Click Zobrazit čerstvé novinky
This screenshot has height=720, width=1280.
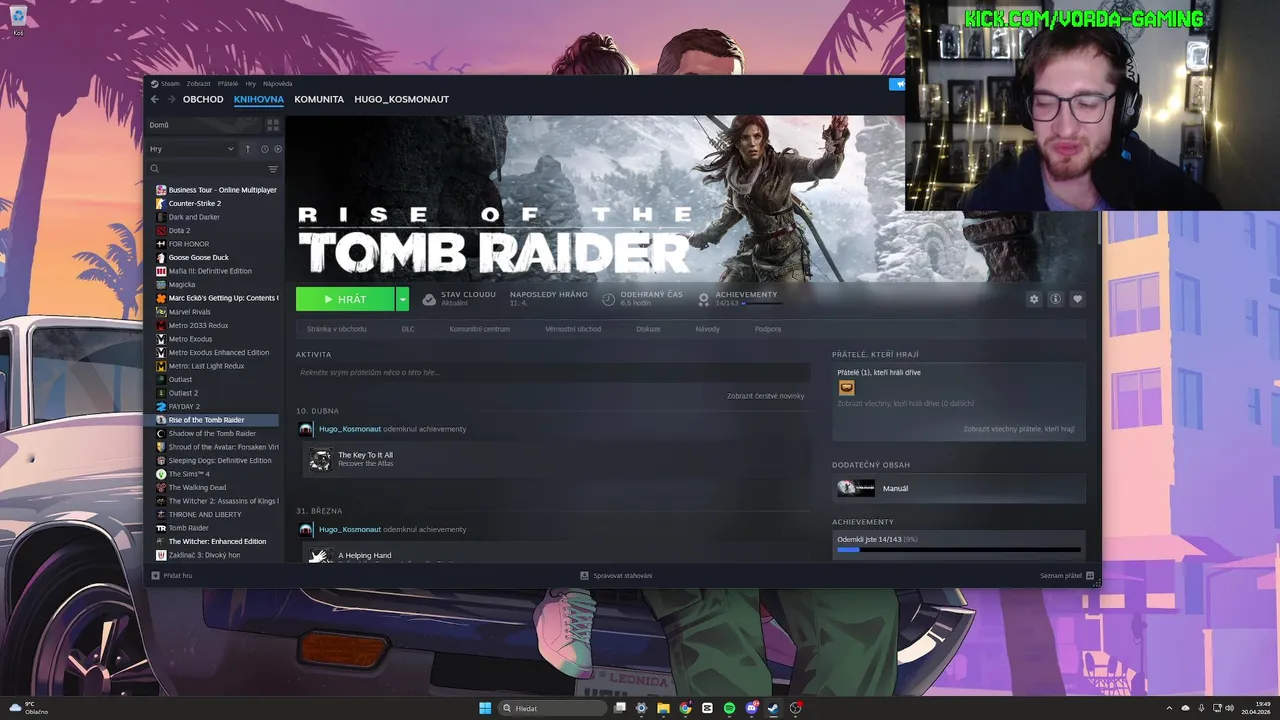point(765,396)
